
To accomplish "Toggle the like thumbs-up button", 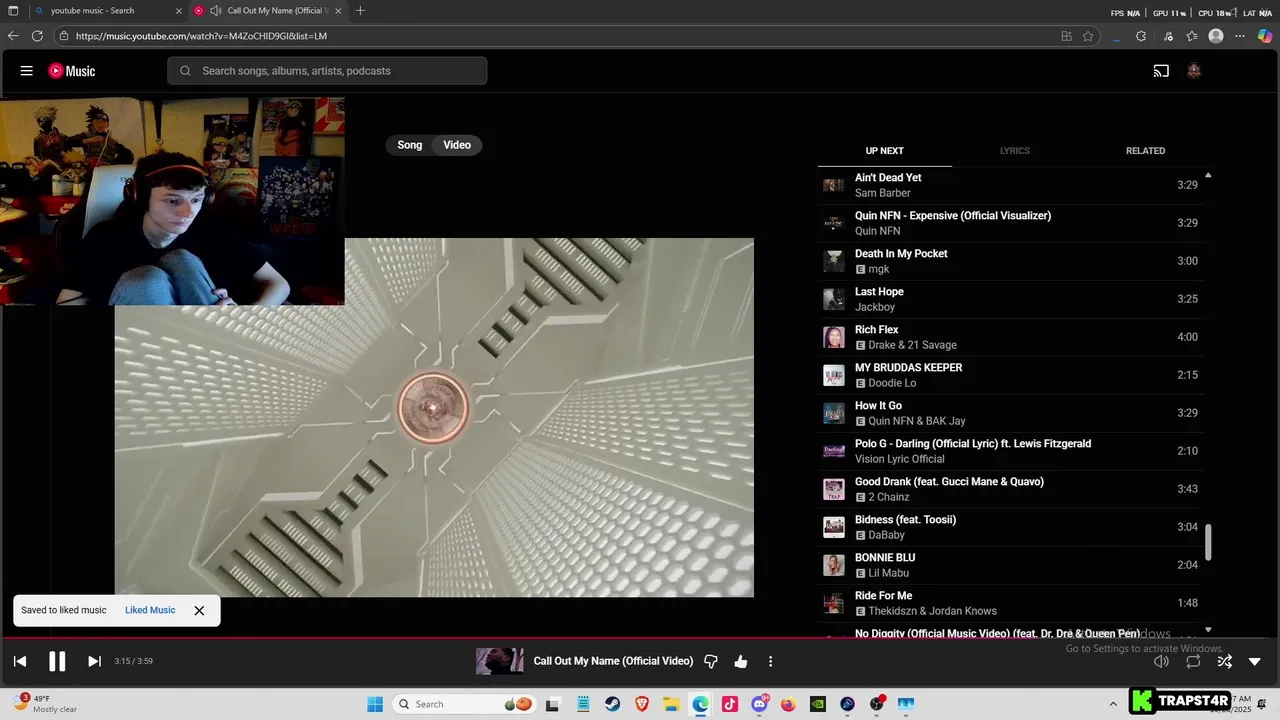I will pos(741,661).
